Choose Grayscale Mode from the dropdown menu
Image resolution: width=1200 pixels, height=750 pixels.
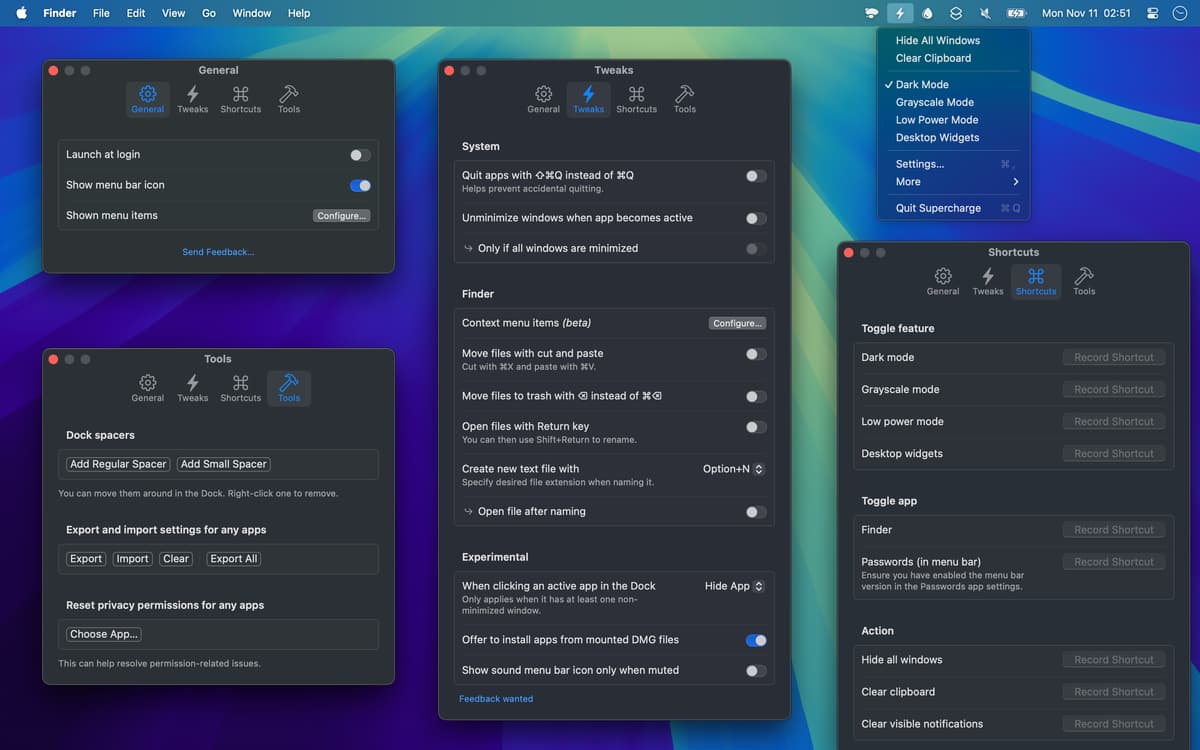pyautogui.click(x=934, y=102)
